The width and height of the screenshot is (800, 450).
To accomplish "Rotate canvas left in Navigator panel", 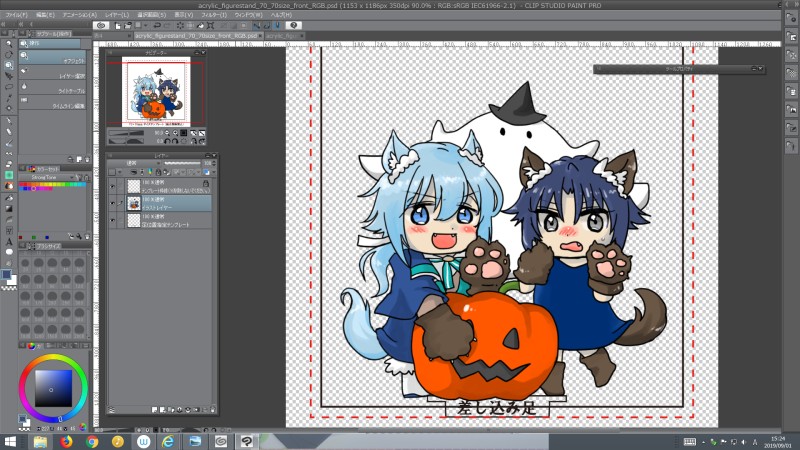I will click(x=167, y=141).
